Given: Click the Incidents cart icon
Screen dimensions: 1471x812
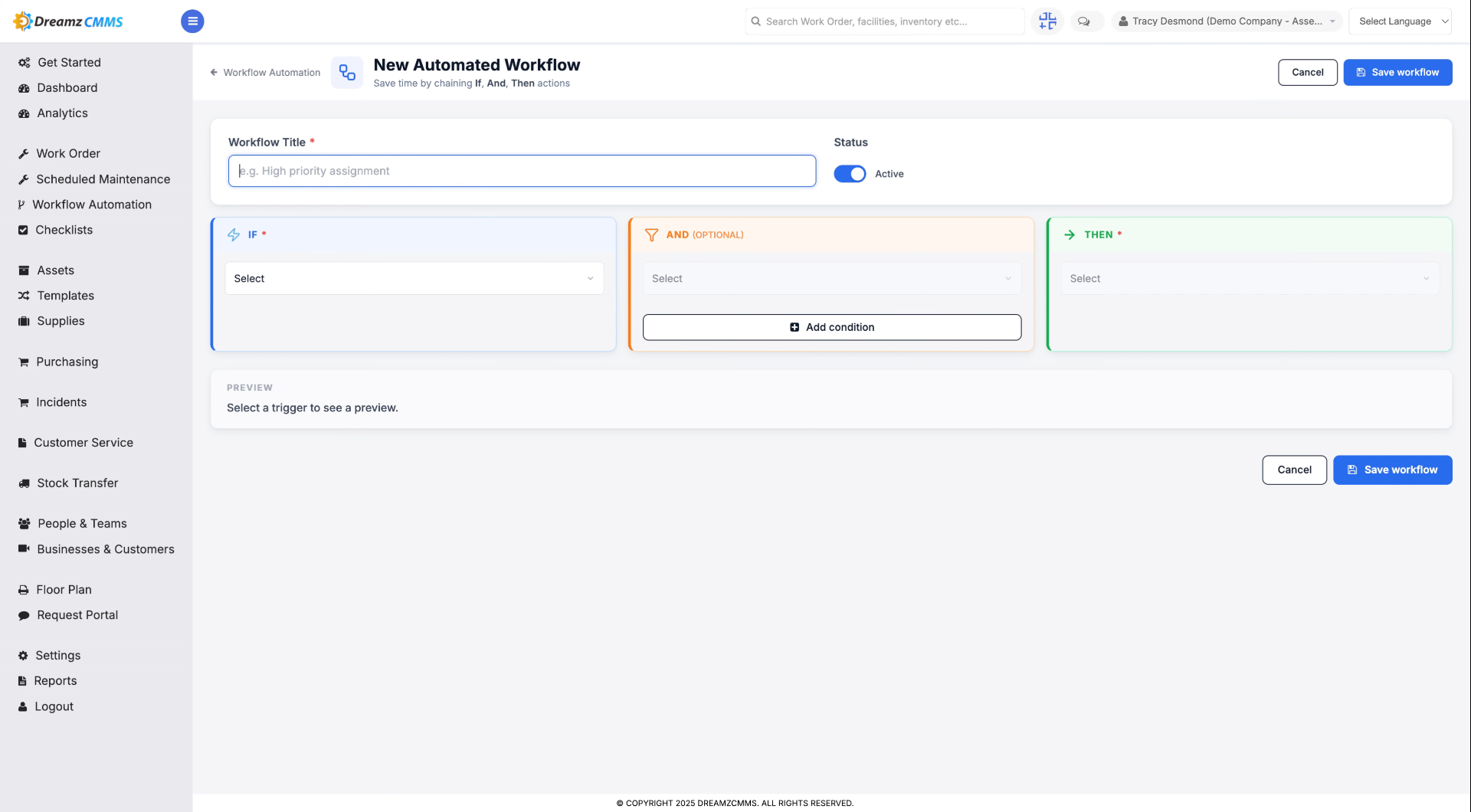Looking at the screenshot, I should 24,403.
